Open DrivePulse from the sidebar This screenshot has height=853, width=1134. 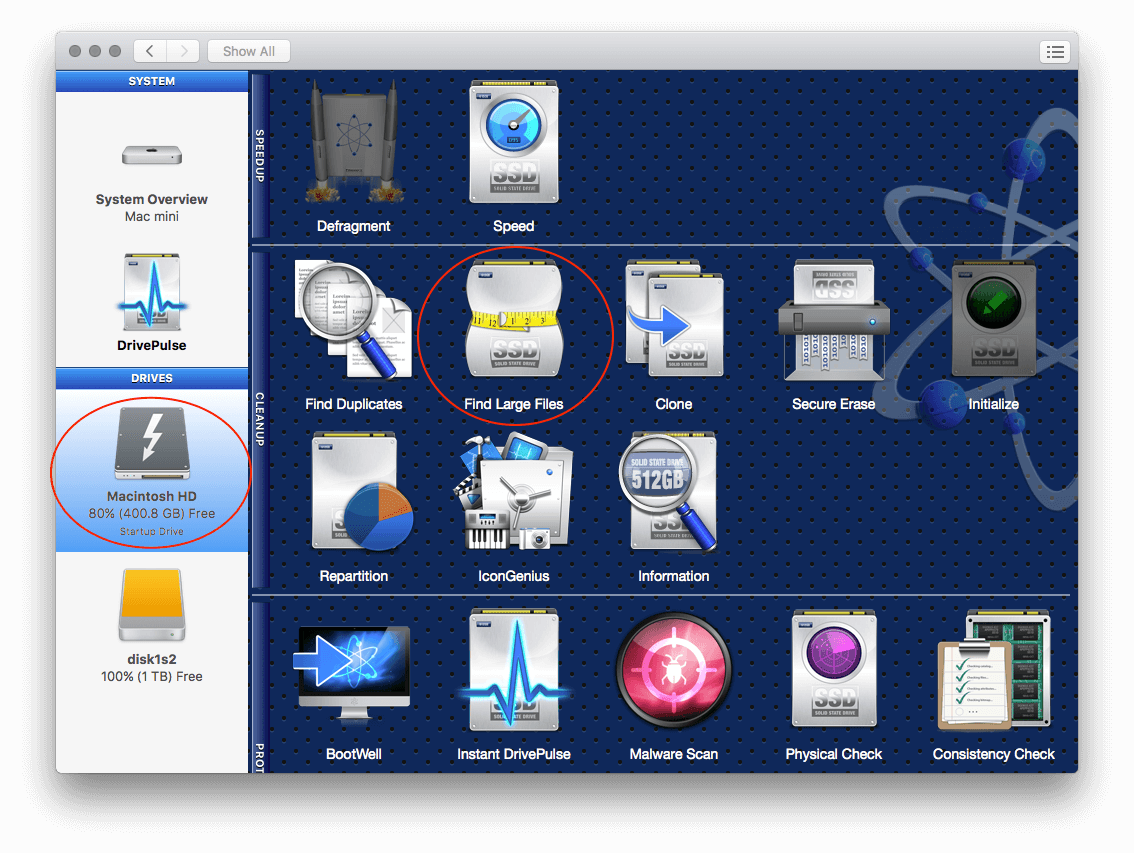coord(151,300)
